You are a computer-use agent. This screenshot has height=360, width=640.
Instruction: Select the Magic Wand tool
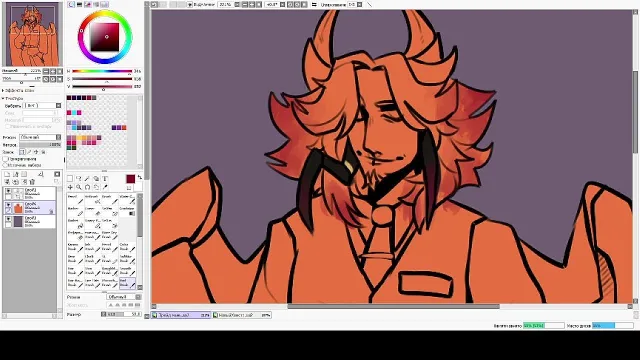(87, 179)
